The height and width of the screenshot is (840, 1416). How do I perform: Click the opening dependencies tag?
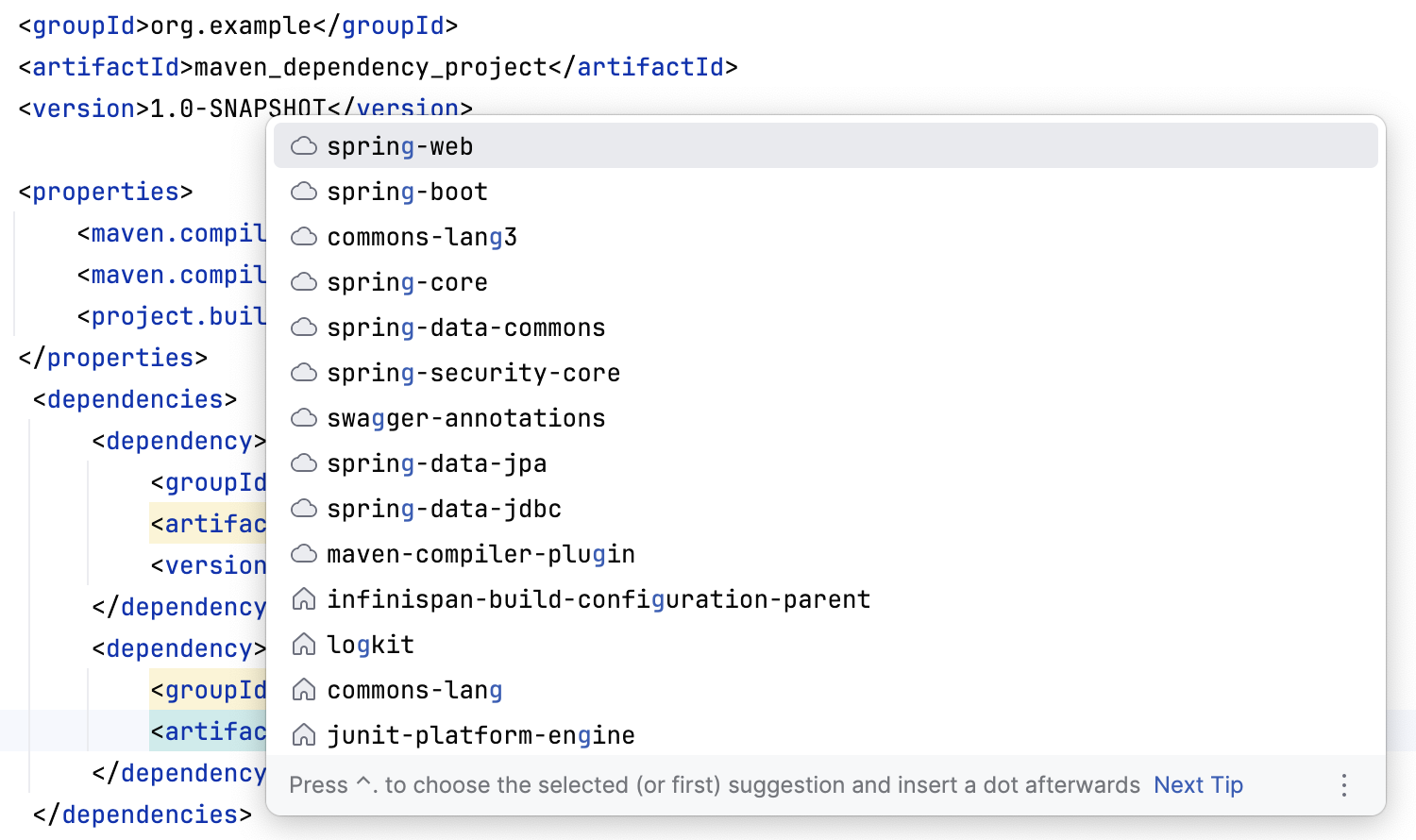pos(135,399)
